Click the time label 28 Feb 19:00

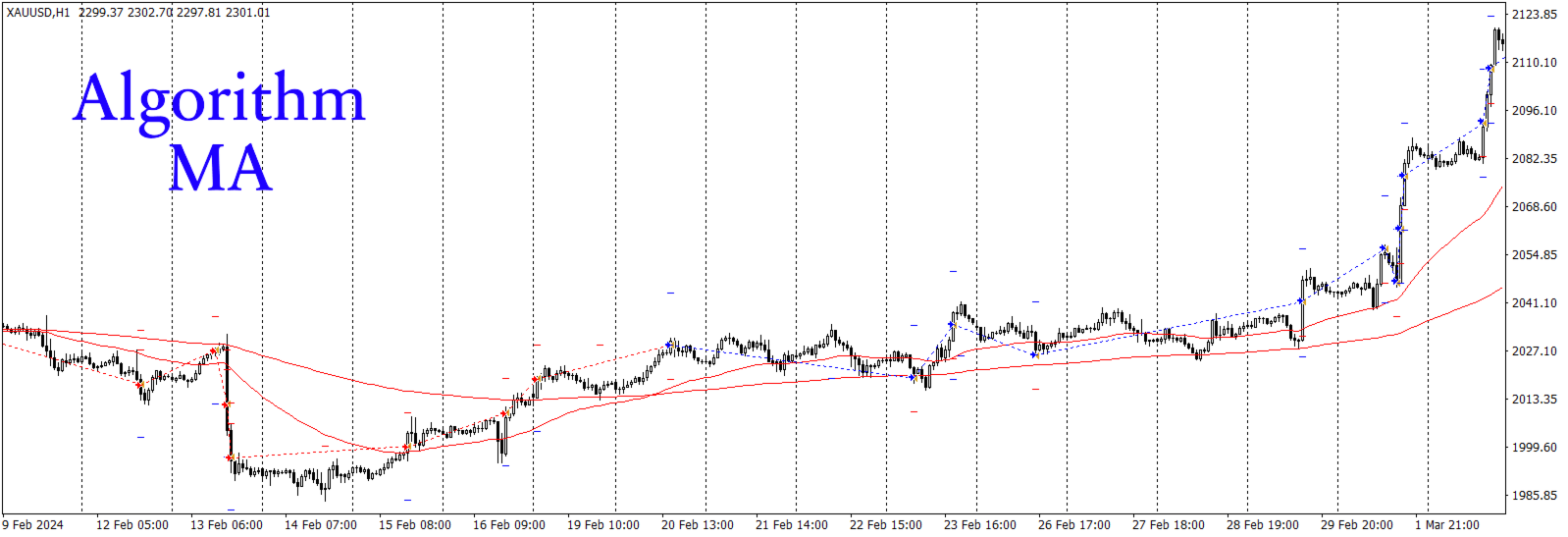click(x=1263, y=525)
